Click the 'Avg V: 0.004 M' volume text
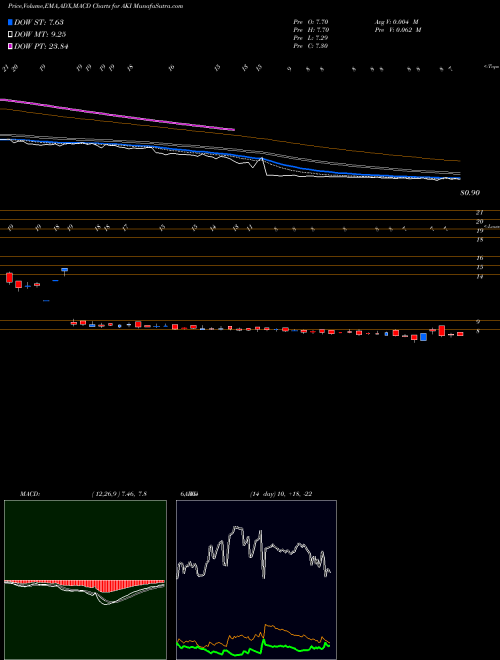 coord(396,22)
